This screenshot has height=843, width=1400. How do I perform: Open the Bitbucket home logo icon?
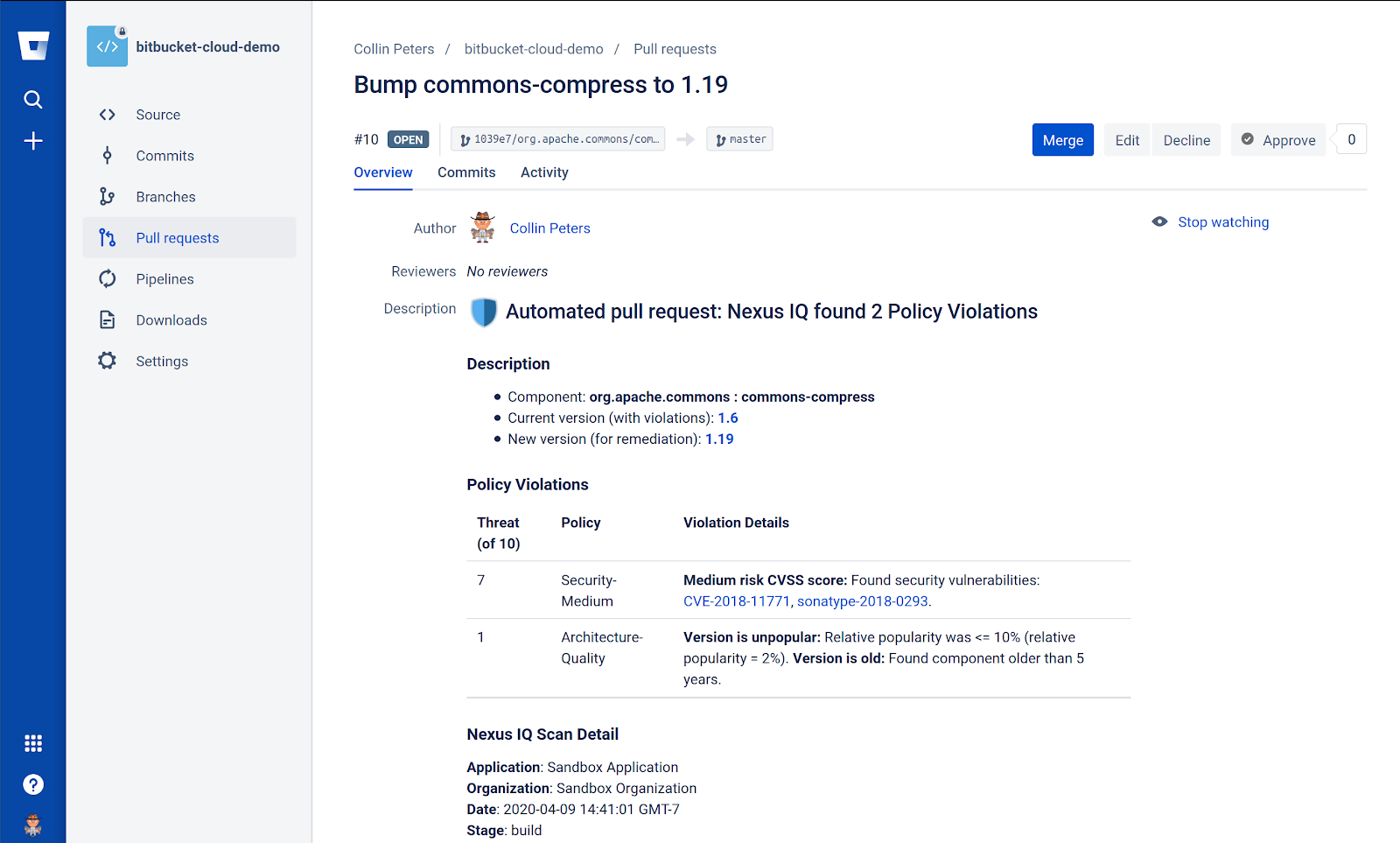32,45
